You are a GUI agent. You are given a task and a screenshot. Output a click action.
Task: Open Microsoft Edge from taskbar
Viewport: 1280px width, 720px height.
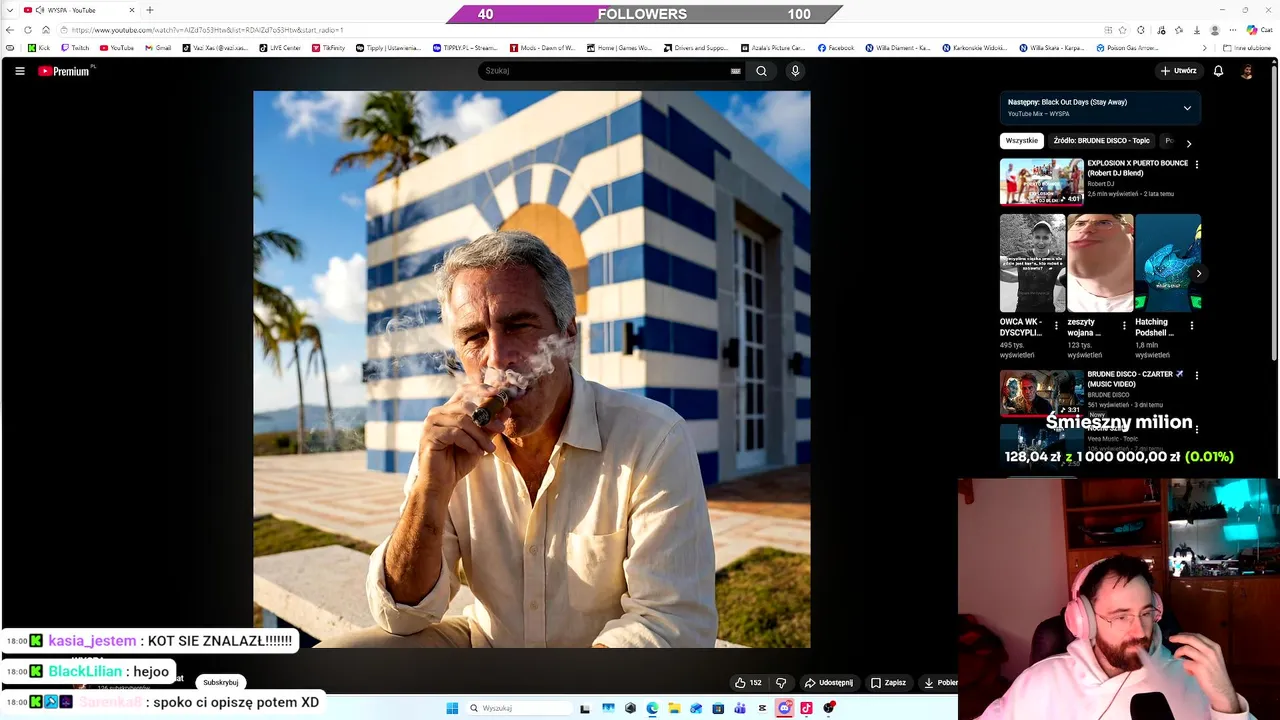652,708
